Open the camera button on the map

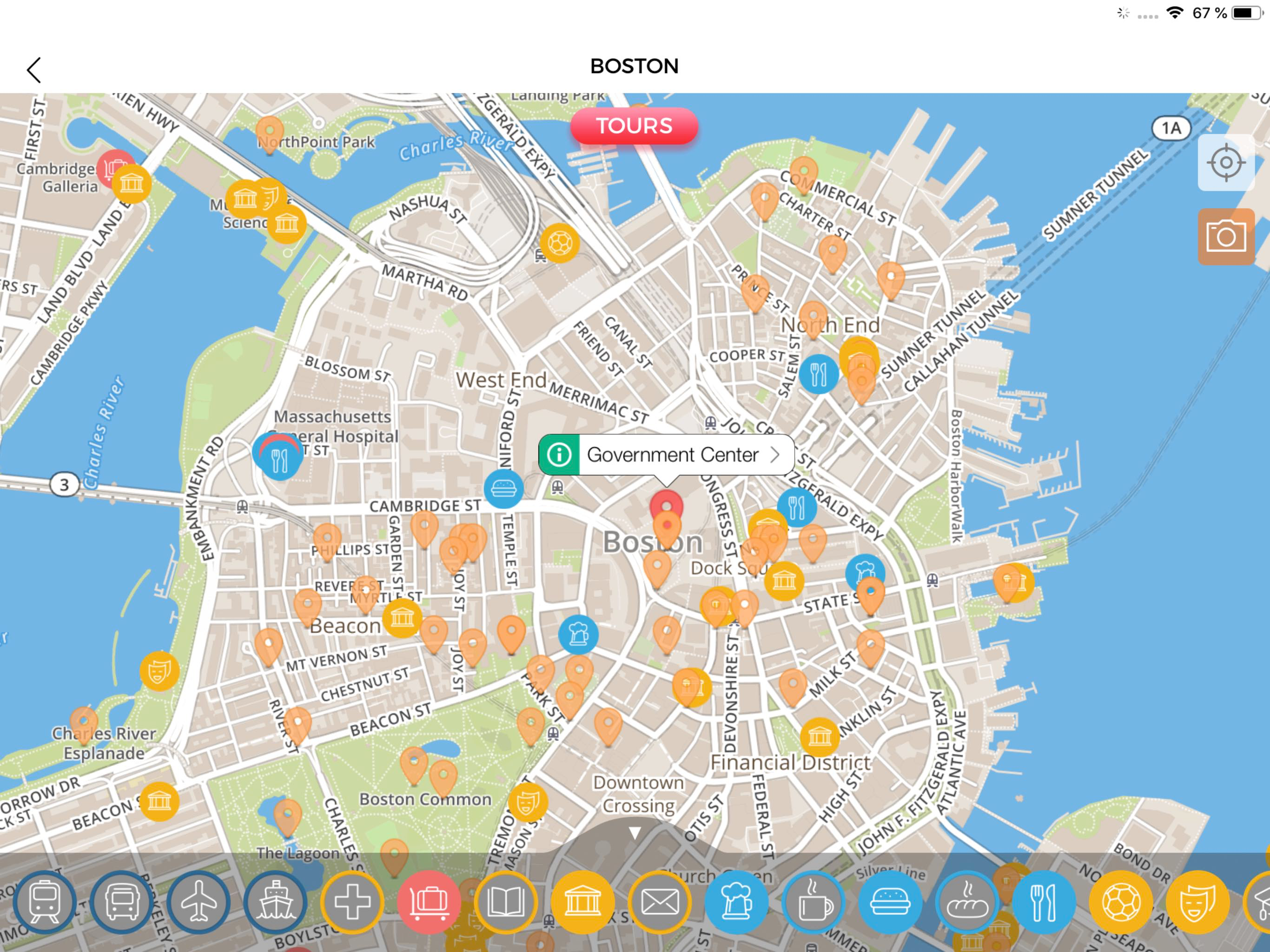[1226, 237]
